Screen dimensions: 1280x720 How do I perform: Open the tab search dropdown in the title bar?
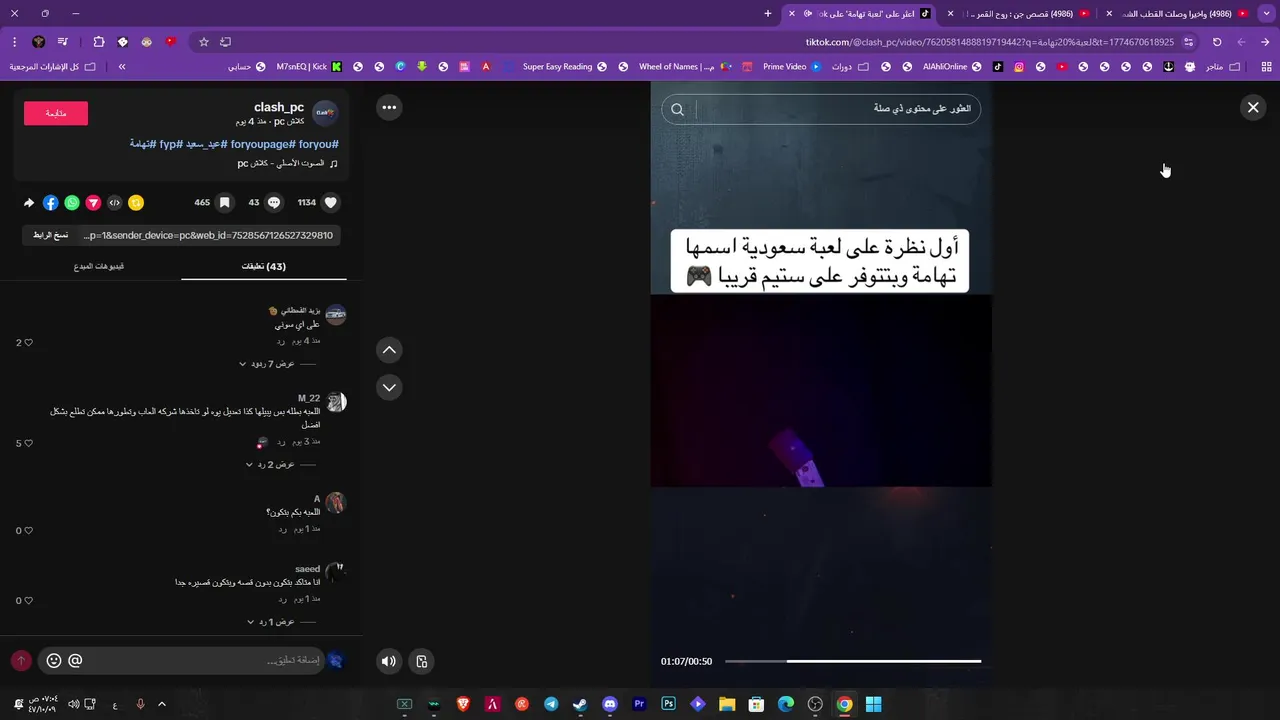[1268, 14]
